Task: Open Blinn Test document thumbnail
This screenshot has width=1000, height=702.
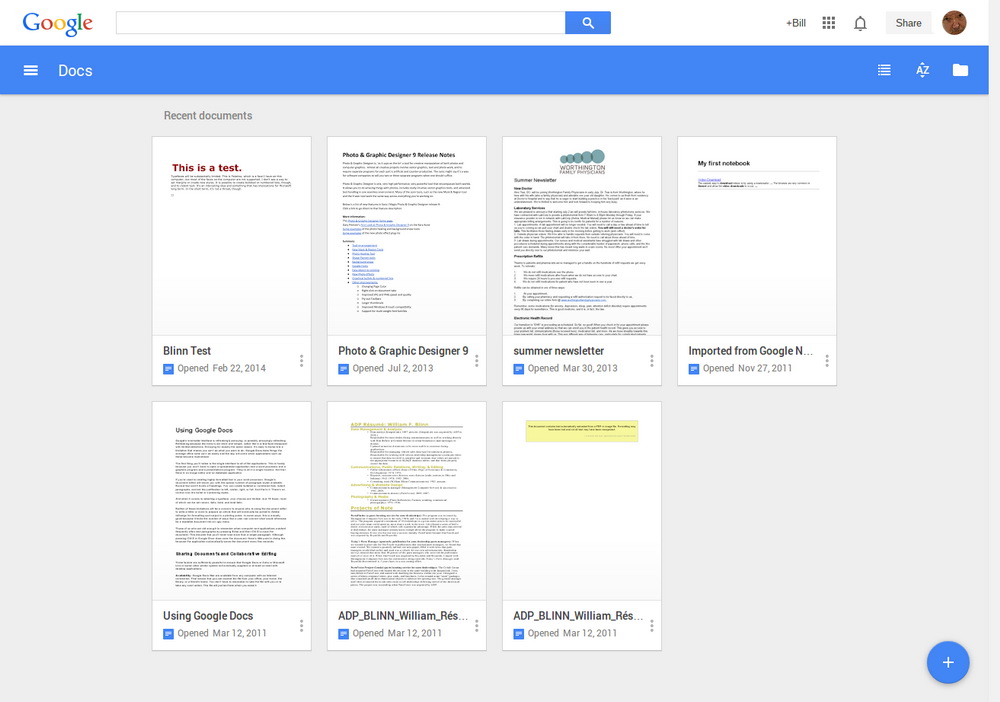Action: coord(232,236)
